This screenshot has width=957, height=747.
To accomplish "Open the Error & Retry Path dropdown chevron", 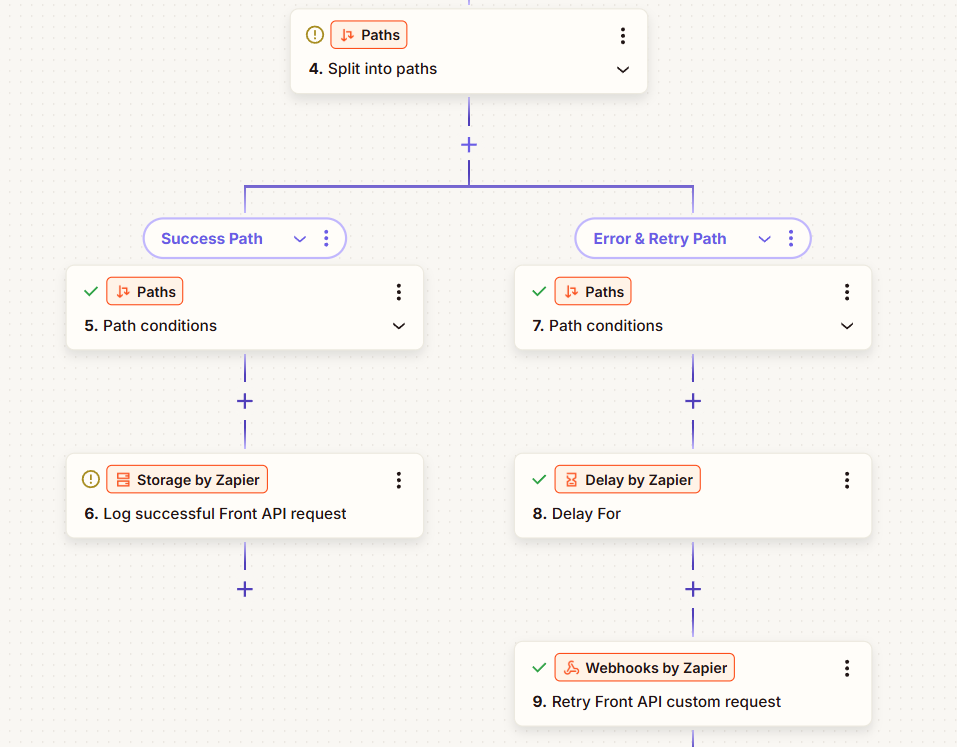I will [x=764, y=239].
